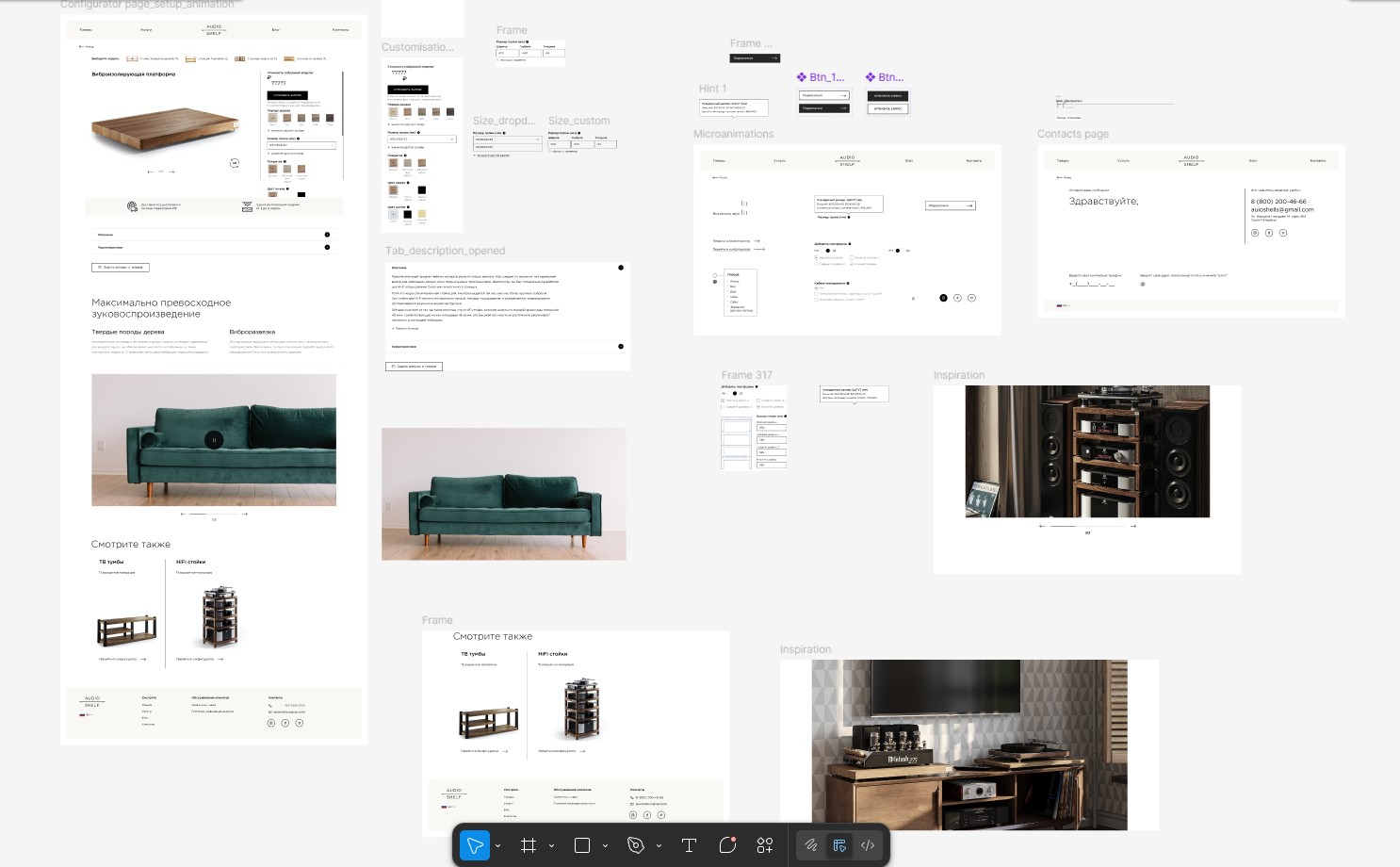Click the black color swatch in Customisation frame

[x=421, y=190]
